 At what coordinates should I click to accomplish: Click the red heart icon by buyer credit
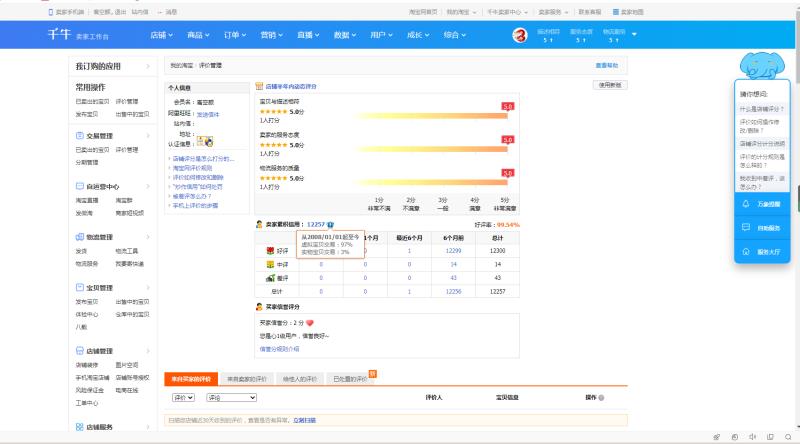(x=310, y=323)
